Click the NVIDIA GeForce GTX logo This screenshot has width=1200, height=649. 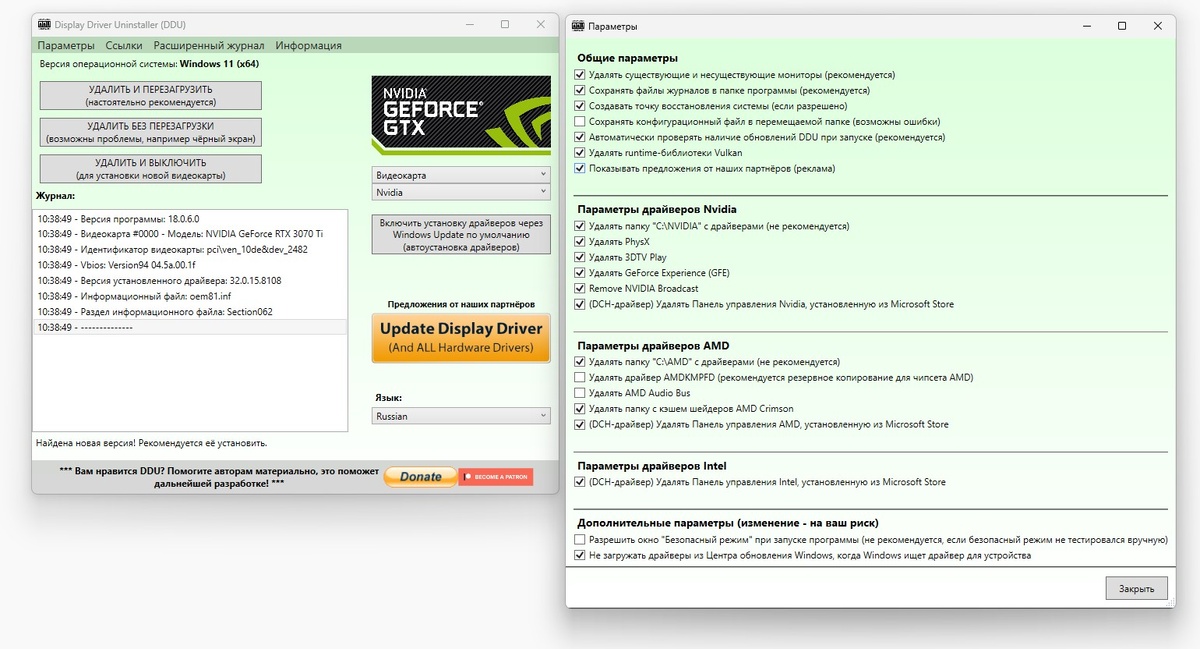click(461, 114)
